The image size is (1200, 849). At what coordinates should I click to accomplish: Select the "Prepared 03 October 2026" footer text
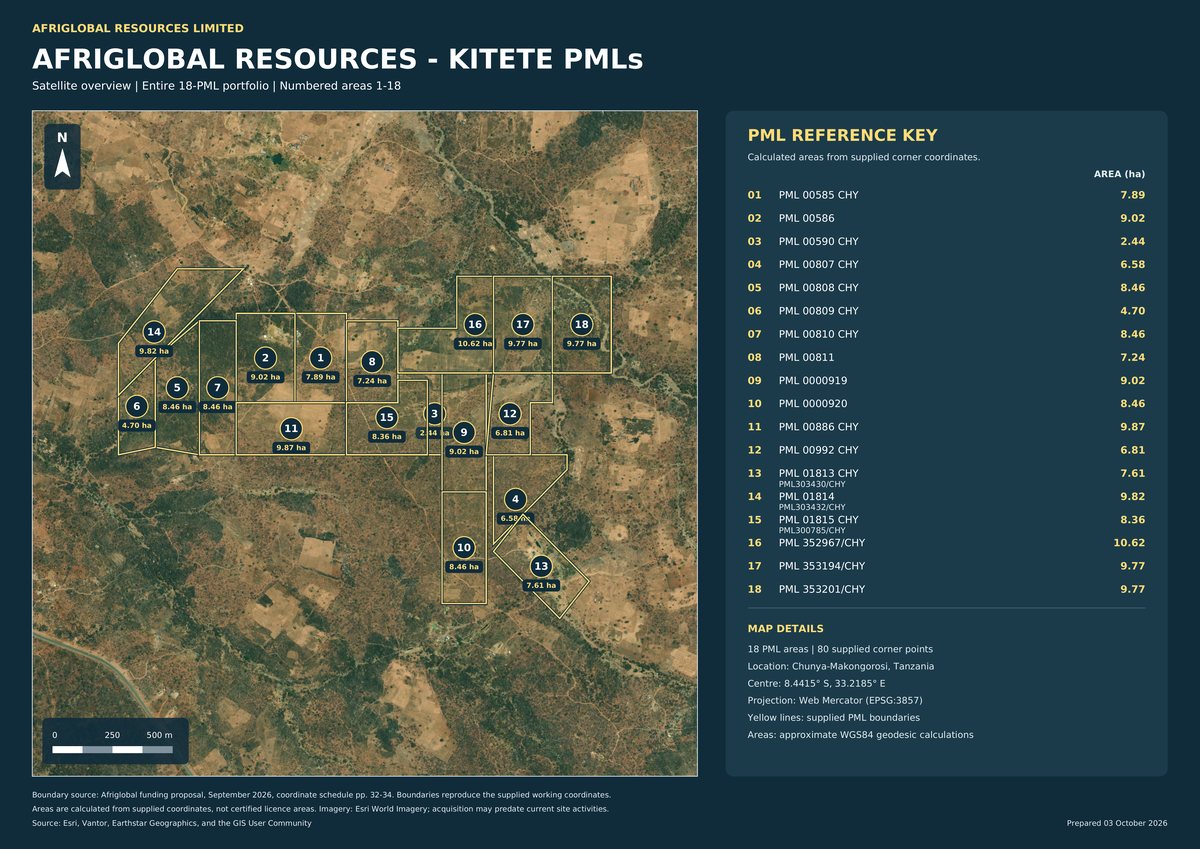pos(1117,823)
